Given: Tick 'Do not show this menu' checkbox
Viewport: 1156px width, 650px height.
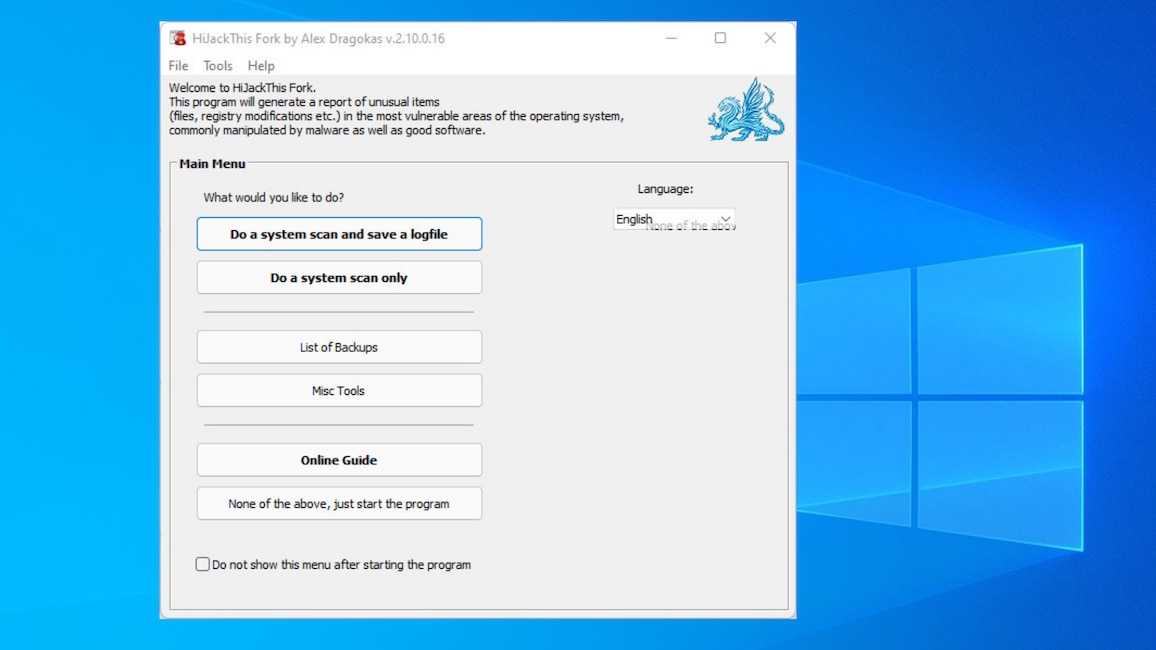Looking at the screenshot, I should (203, 564).
